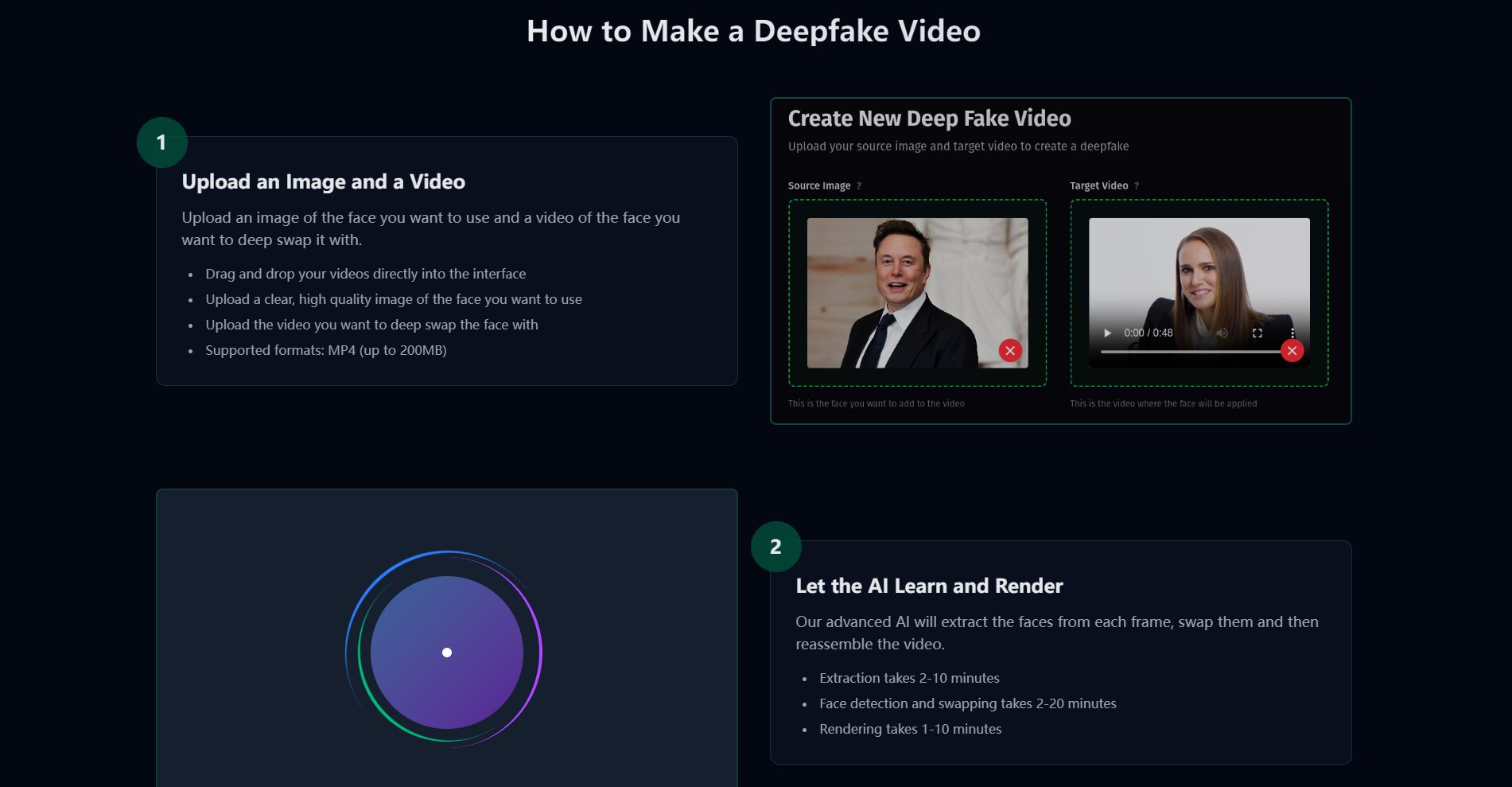Toggle playback of the target video preview
The height and width of the screenshot is (787, 1512).
1107,333
